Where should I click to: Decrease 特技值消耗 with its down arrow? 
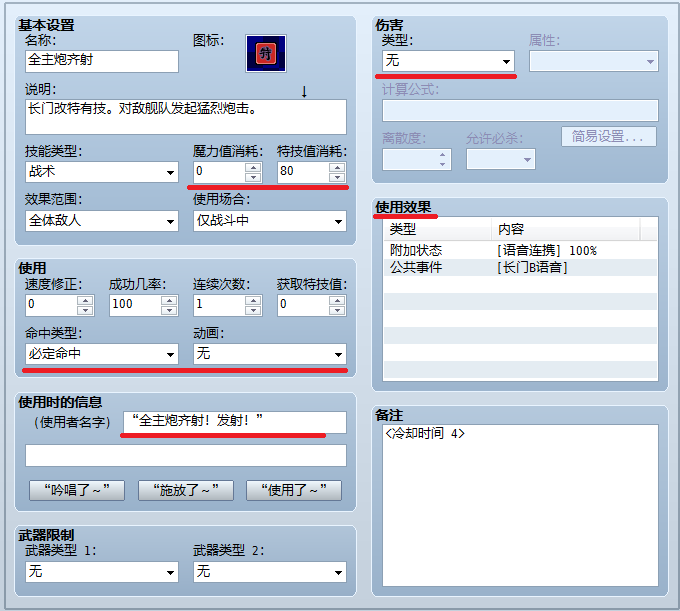point(337,177)
